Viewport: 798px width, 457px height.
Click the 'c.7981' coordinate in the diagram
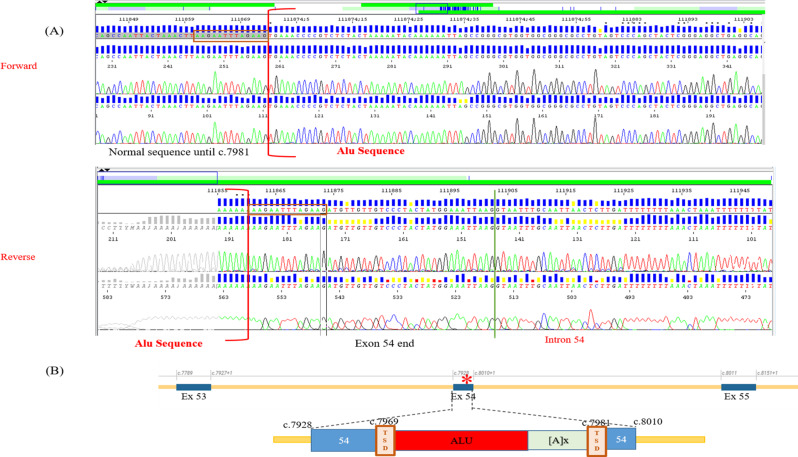596,422
